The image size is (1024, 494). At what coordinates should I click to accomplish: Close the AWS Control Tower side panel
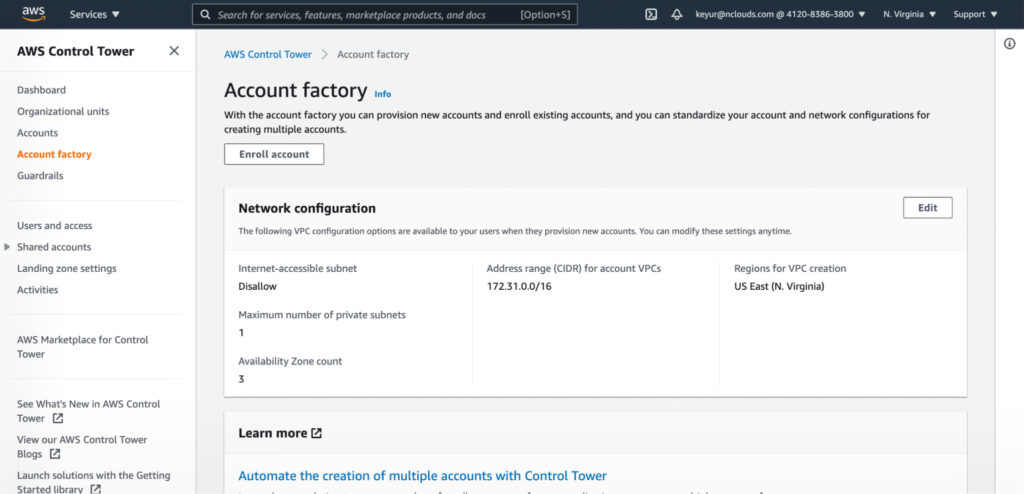[x=174, y=51]
